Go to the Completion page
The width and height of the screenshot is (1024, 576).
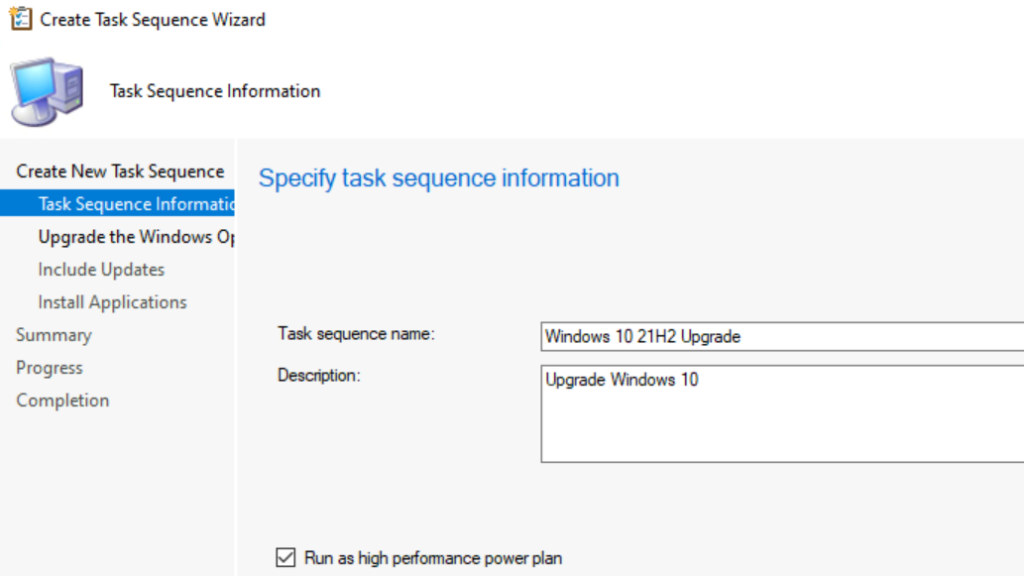pyautogui.click(x=62, y=401)
